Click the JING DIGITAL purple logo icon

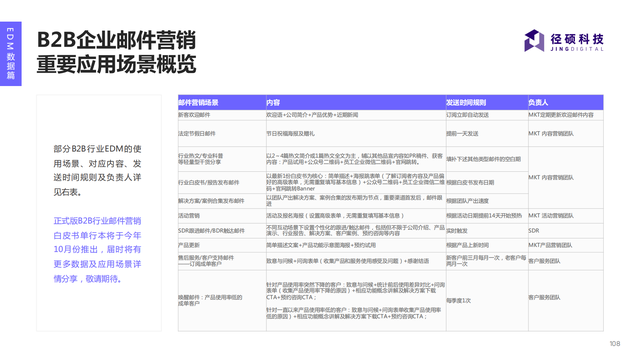tap(534, 40)
